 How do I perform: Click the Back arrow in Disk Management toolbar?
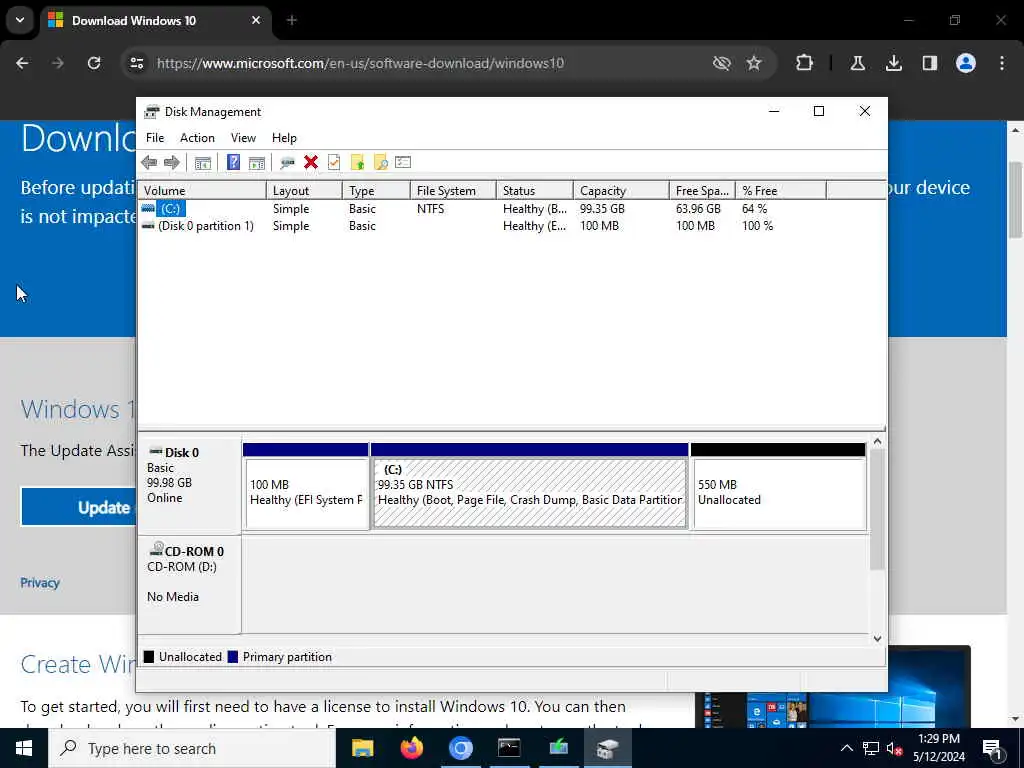(149, 163)
